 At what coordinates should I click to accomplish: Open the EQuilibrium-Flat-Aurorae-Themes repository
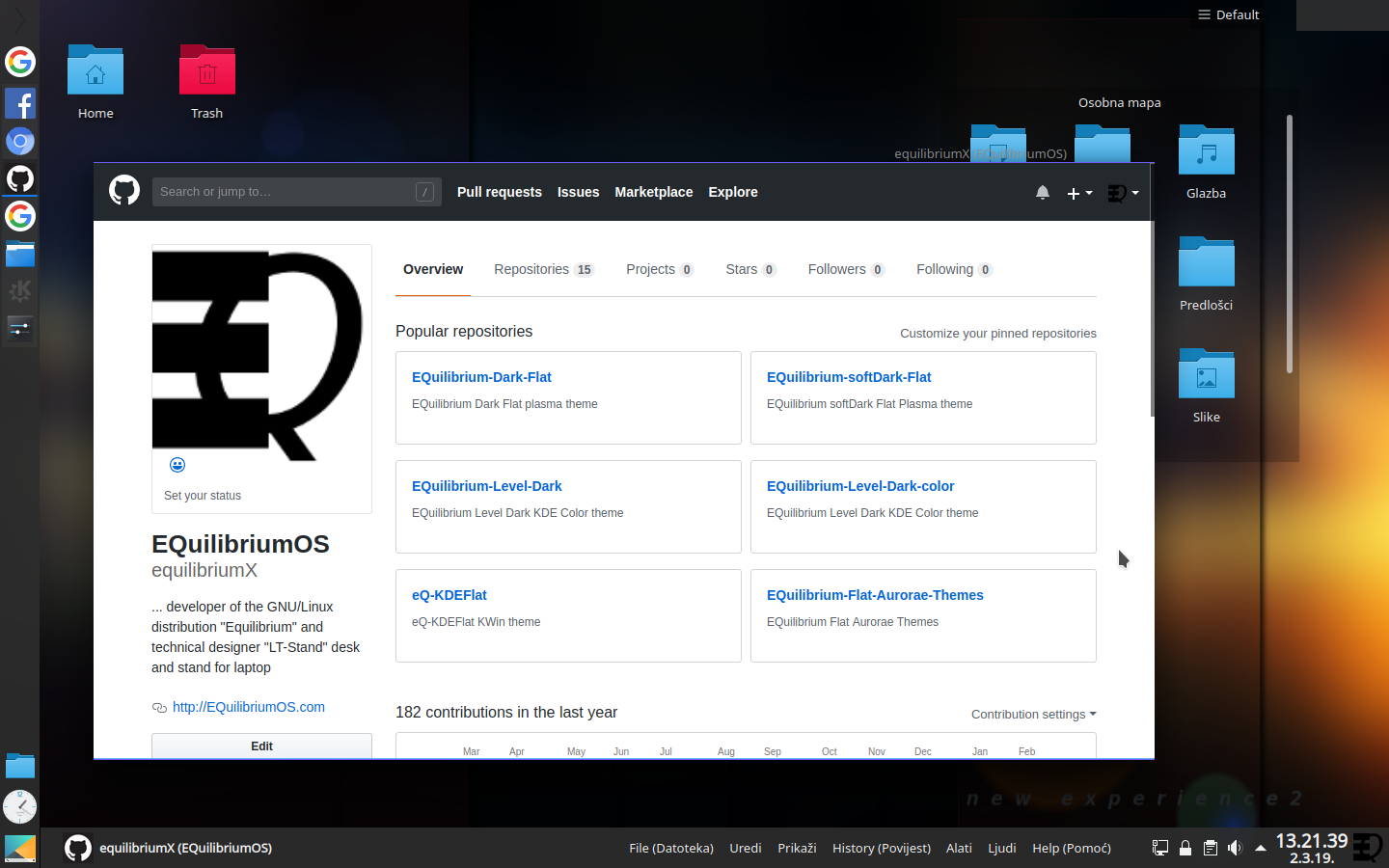[x=875, y=595]
